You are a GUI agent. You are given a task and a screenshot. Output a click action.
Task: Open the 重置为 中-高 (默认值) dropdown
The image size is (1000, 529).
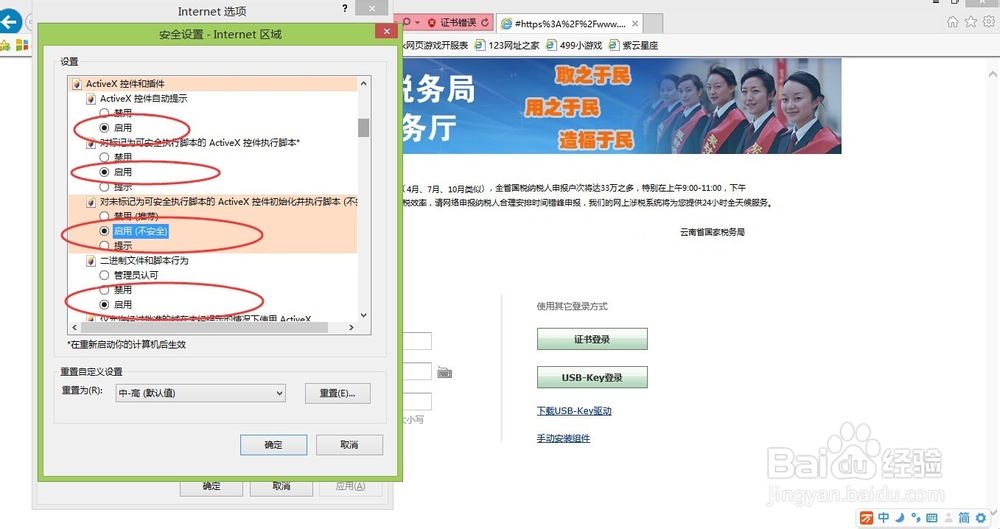(x=200, y=393)
